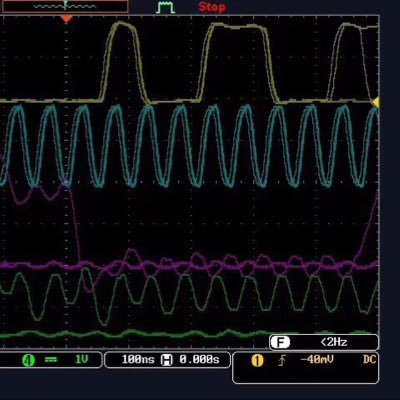The height and width of the screenshot is (400, 400).
Task: Click the orange trigger position marker triangle
Action: click(x=67, y=19)
